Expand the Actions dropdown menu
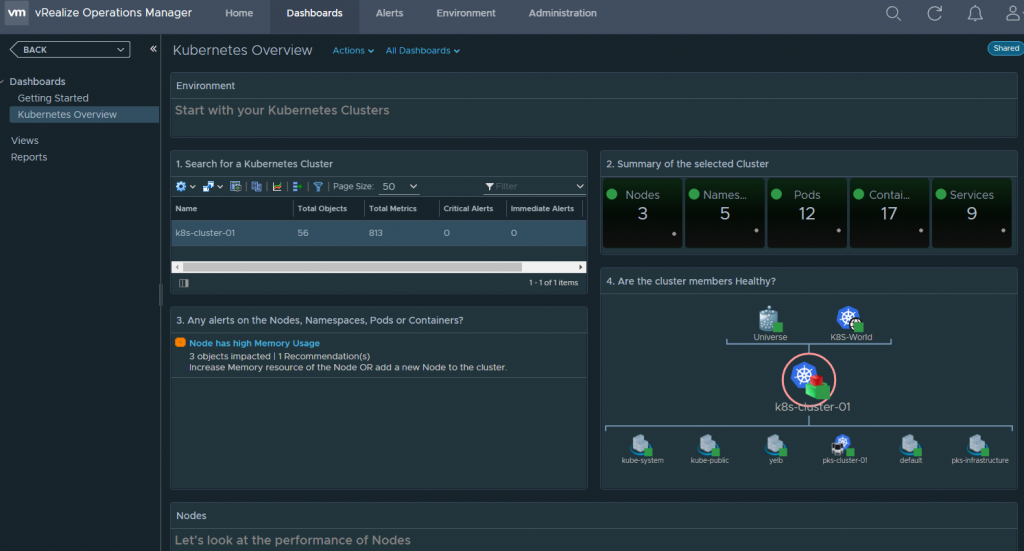1024x551 pixels. (353, 51)
